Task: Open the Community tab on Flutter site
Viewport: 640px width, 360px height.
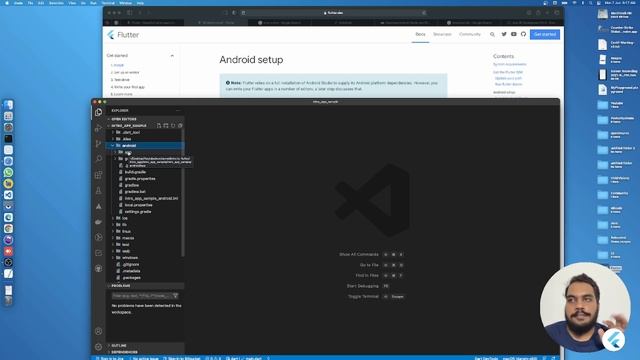Action: point(470,34)
